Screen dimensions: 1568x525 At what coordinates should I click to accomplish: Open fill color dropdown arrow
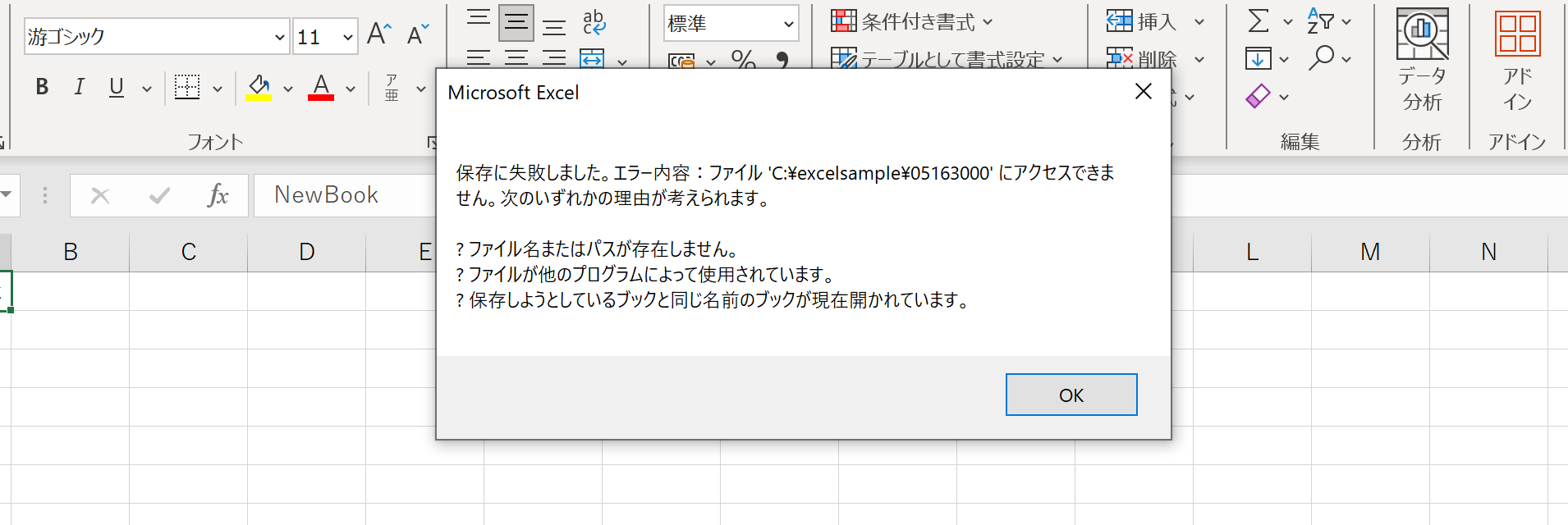[288, 89]
